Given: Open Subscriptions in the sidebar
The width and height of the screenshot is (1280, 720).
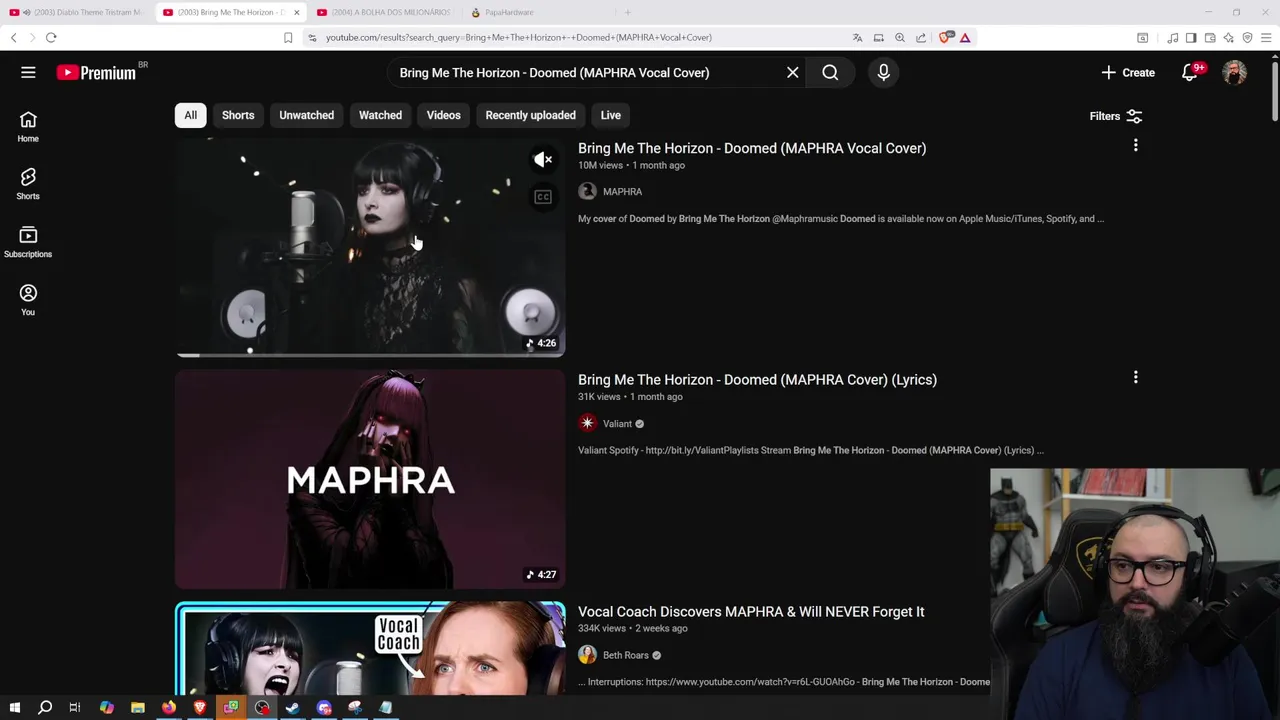Looking at the screenshot, I should click(x=28, y=242).
